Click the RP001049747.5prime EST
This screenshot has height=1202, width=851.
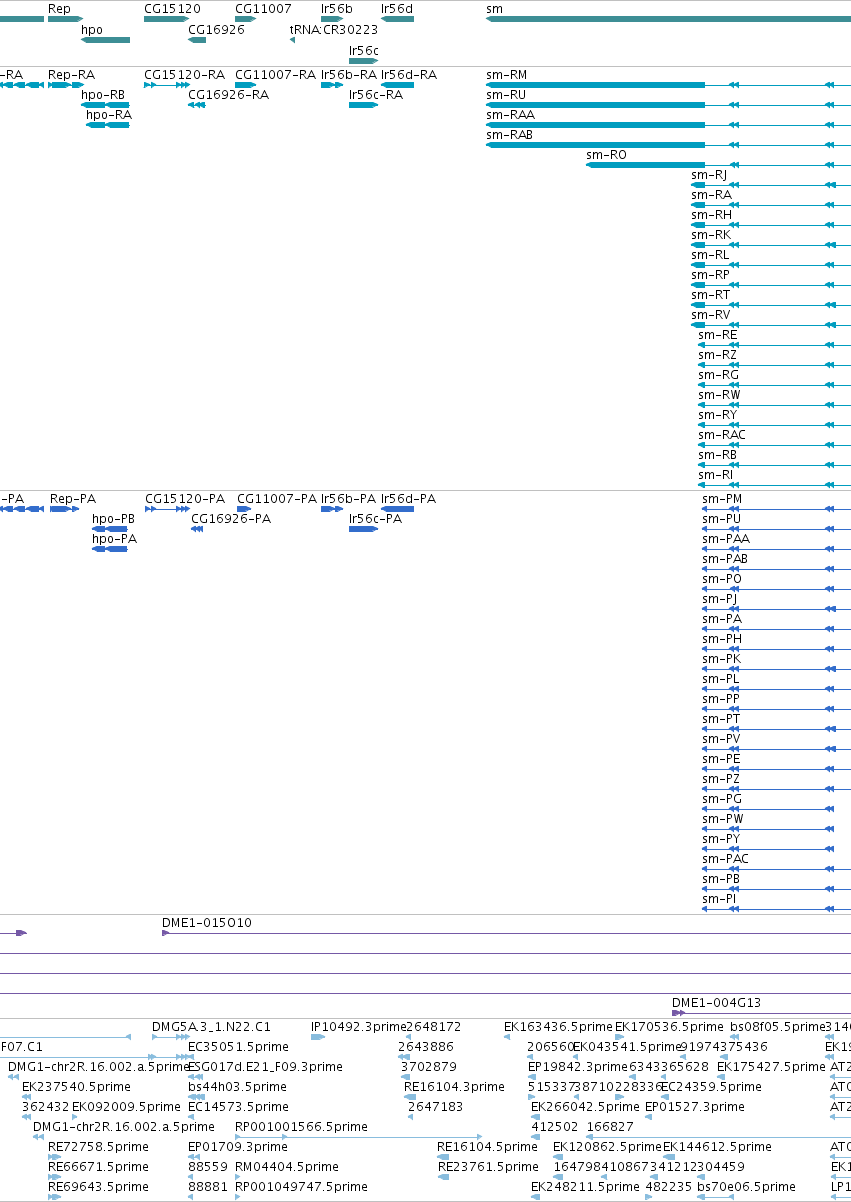point(240,1197)
